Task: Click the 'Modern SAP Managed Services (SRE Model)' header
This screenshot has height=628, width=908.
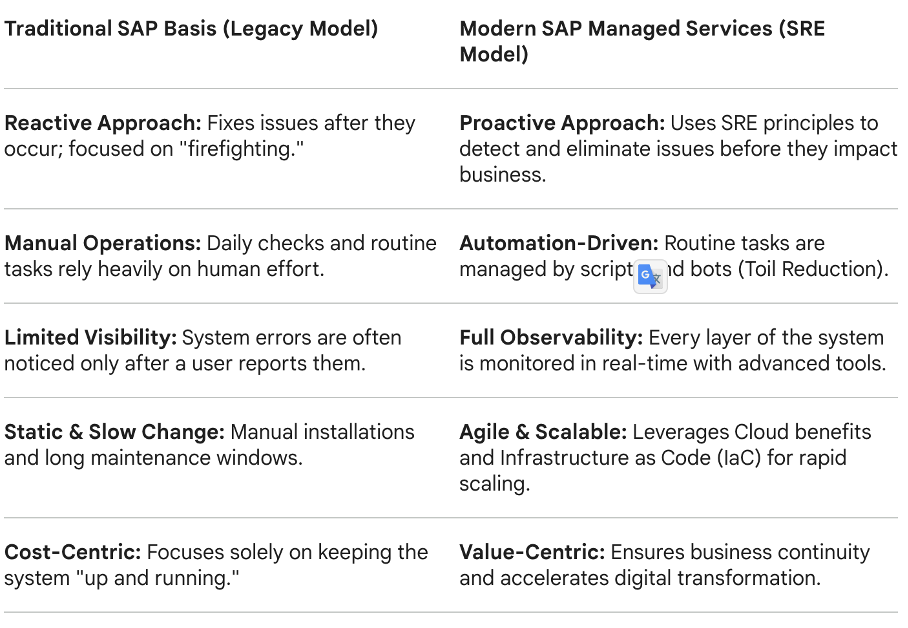Action: click(642, 41)
